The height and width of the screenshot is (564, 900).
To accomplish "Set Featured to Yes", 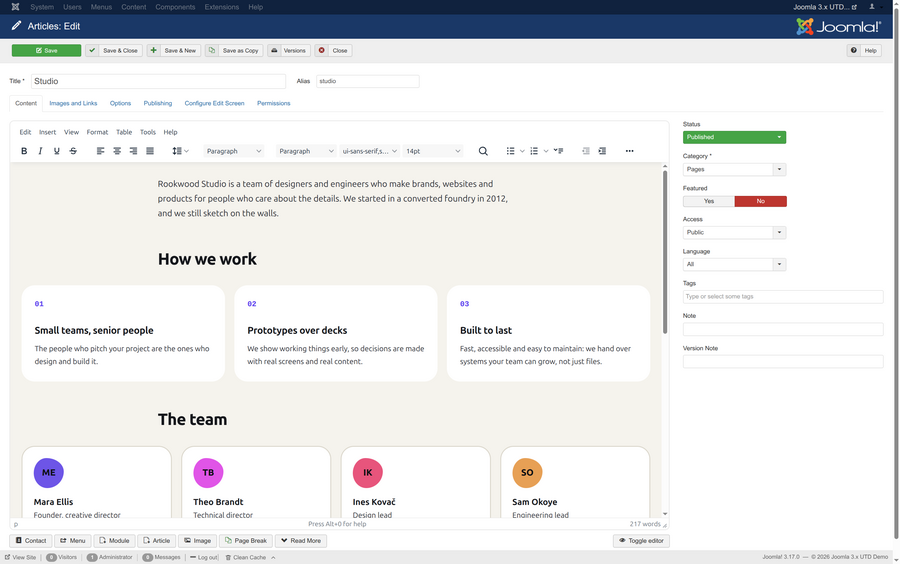I will [709, 201].
